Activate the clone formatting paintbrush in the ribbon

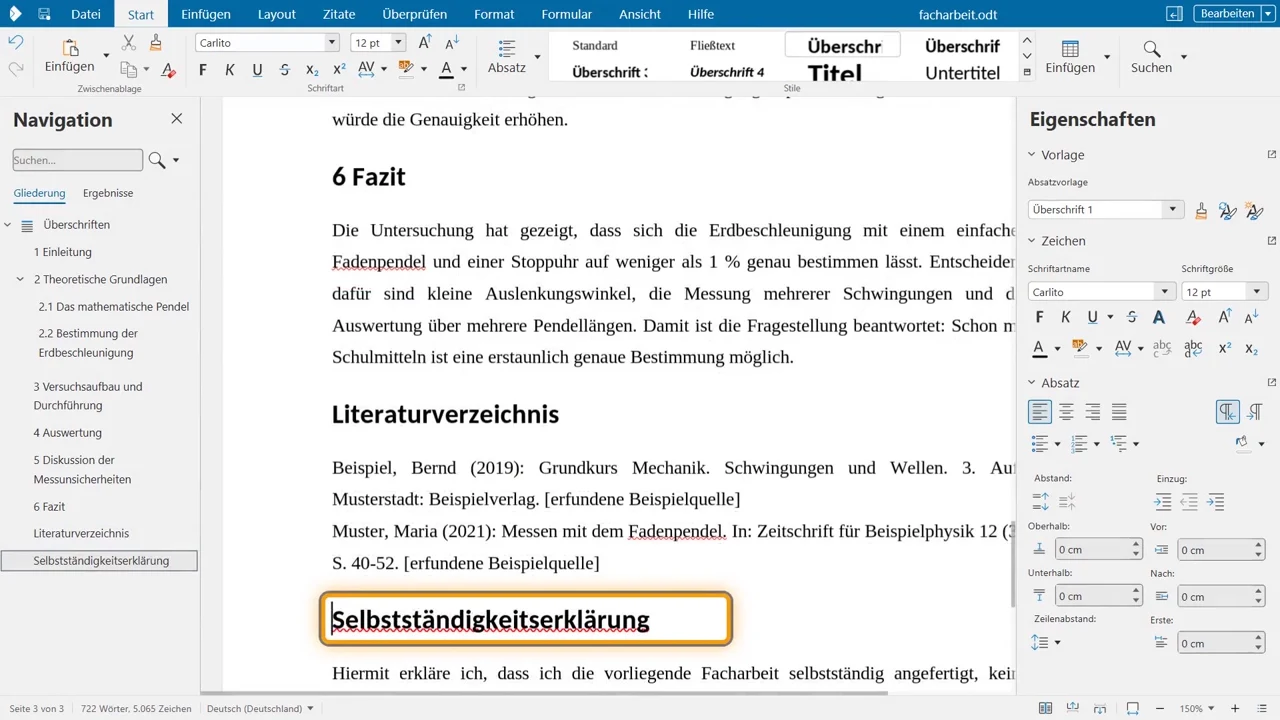(155, 42)
